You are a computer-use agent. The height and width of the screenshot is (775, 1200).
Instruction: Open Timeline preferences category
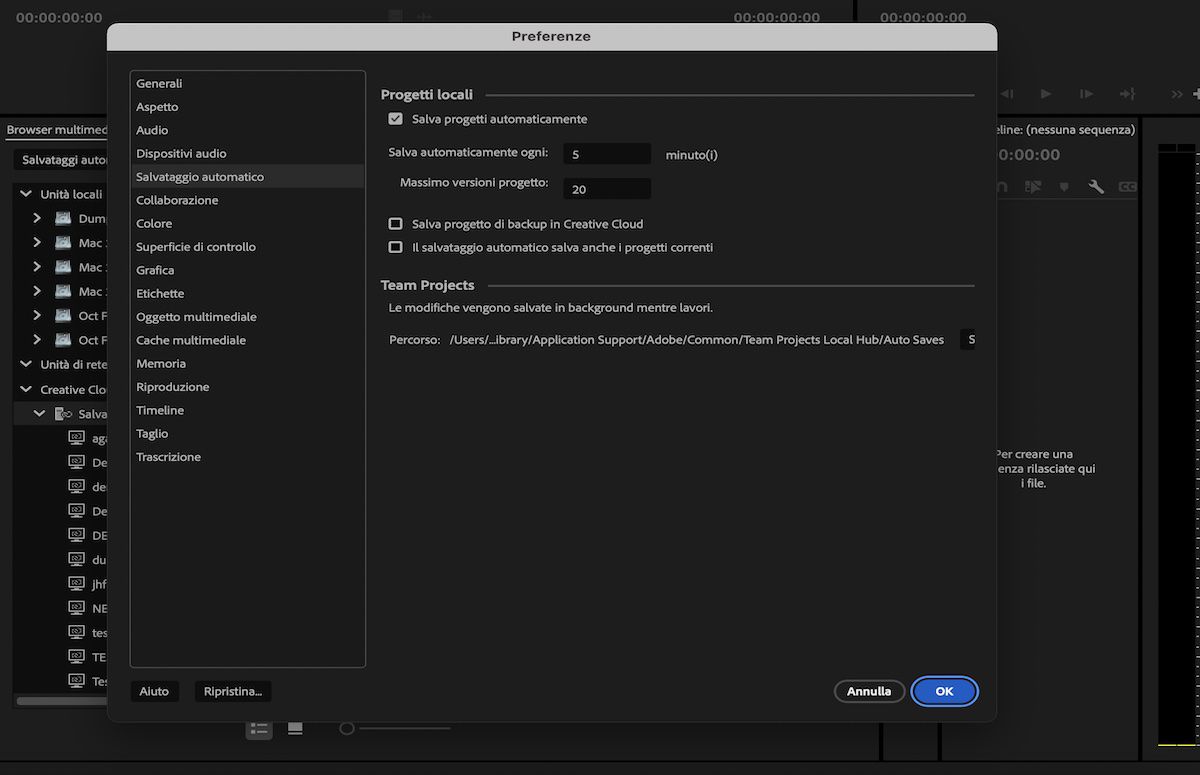pos(247,410)
